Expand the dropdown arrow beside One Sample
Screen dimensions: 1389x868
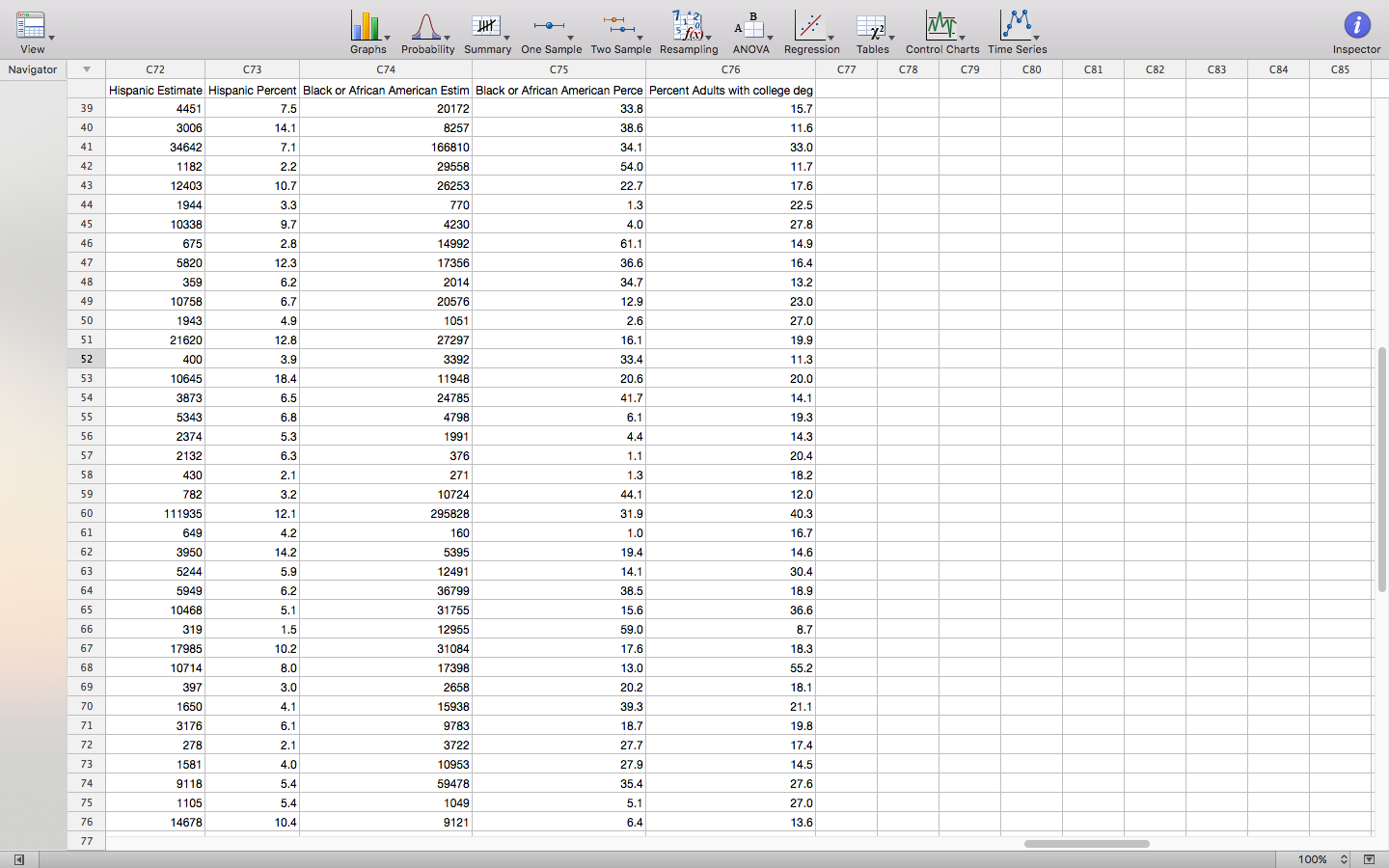pyautogui.click(x=570, y=39)
